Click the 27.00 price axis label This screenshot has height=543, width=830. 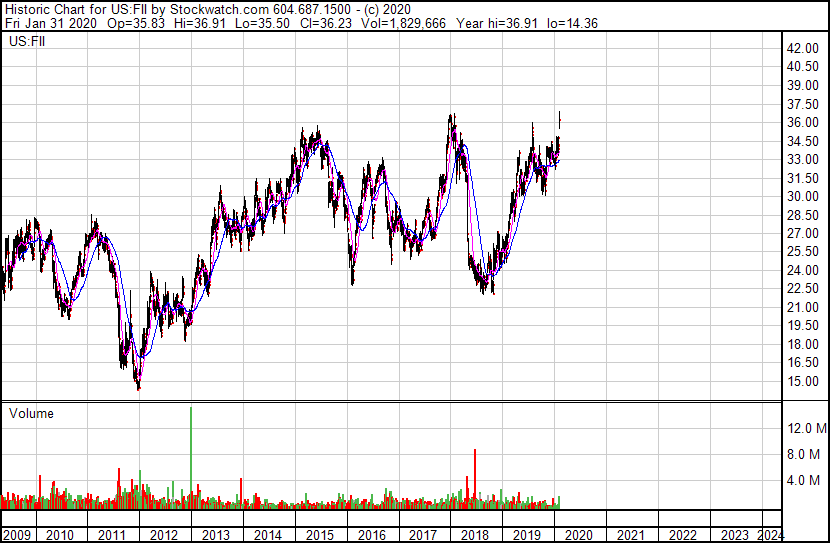[x=802, y=233]
